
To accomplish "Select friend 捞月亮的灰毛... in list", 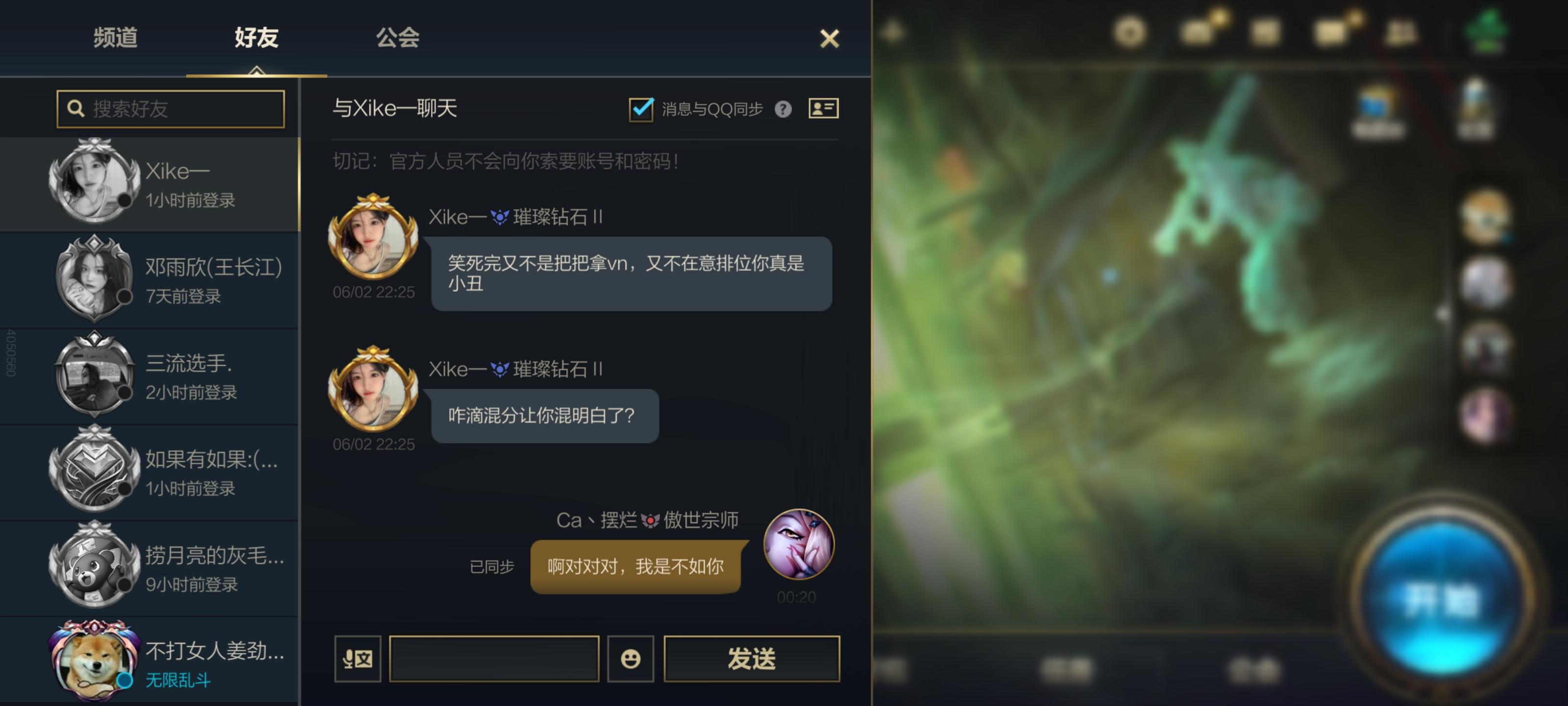I will point(150,568).
